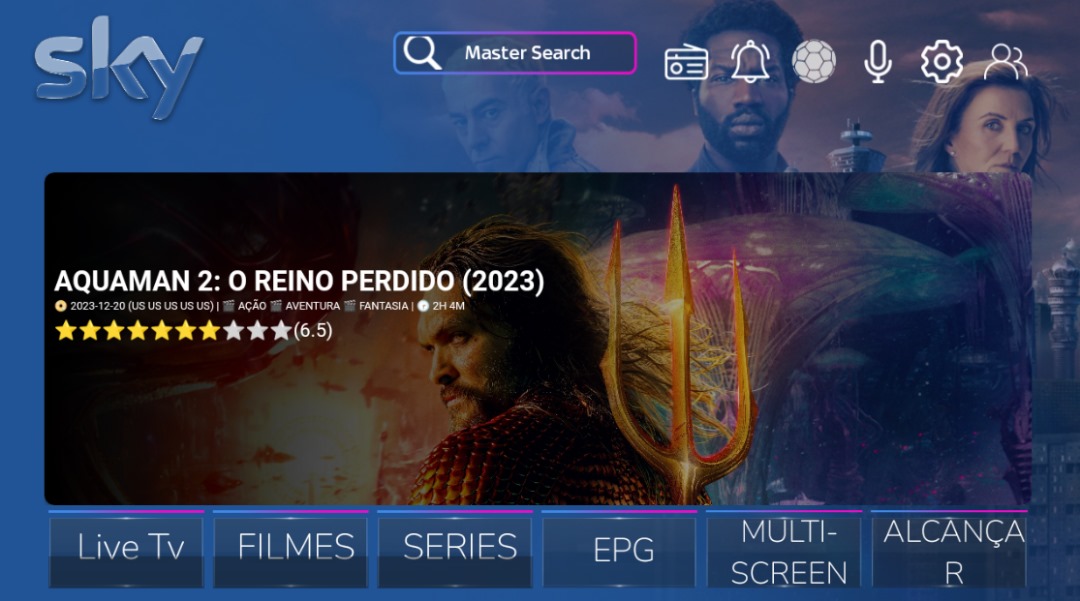Image resolution: width=1080 pixels, height=601 pixels.
Task: Focus the Master Search field
Action: point(515,53)
